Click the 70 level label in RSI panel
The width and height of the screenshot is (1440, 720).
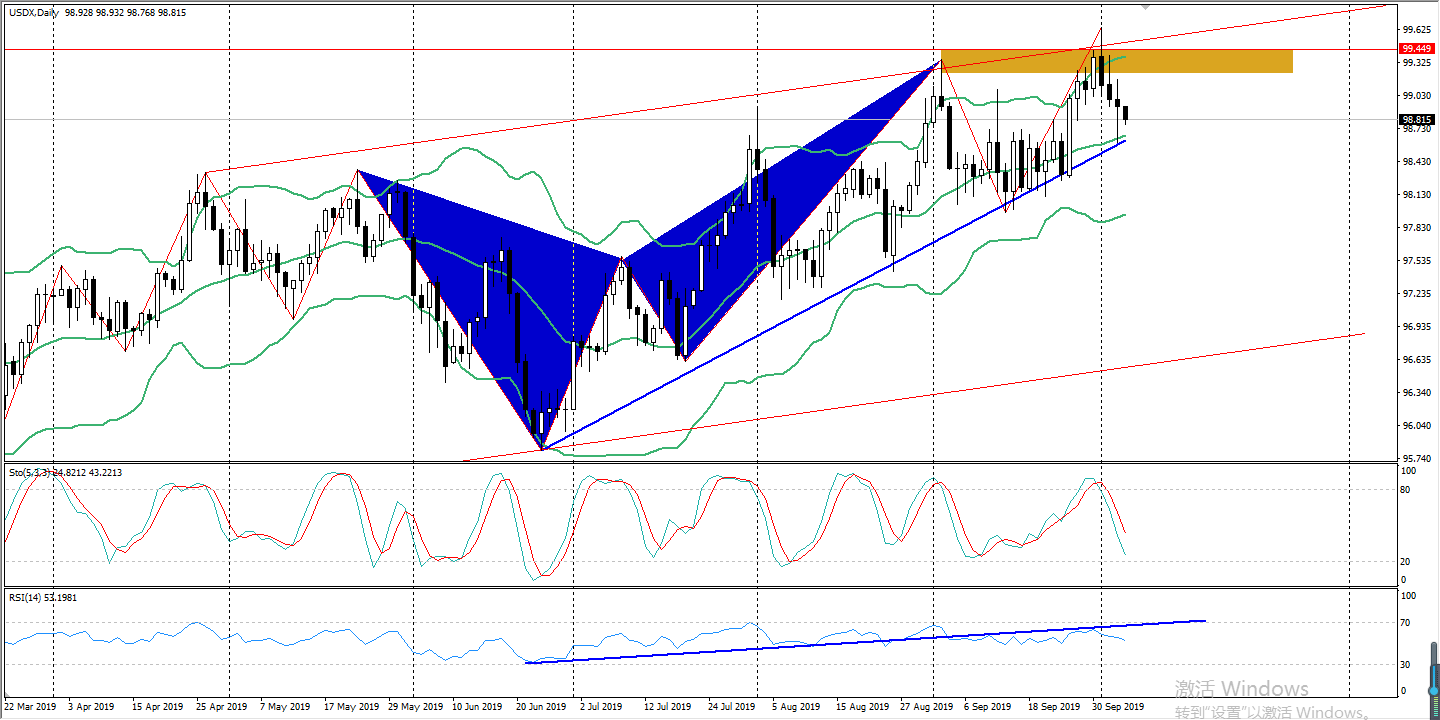(1405, 623)
